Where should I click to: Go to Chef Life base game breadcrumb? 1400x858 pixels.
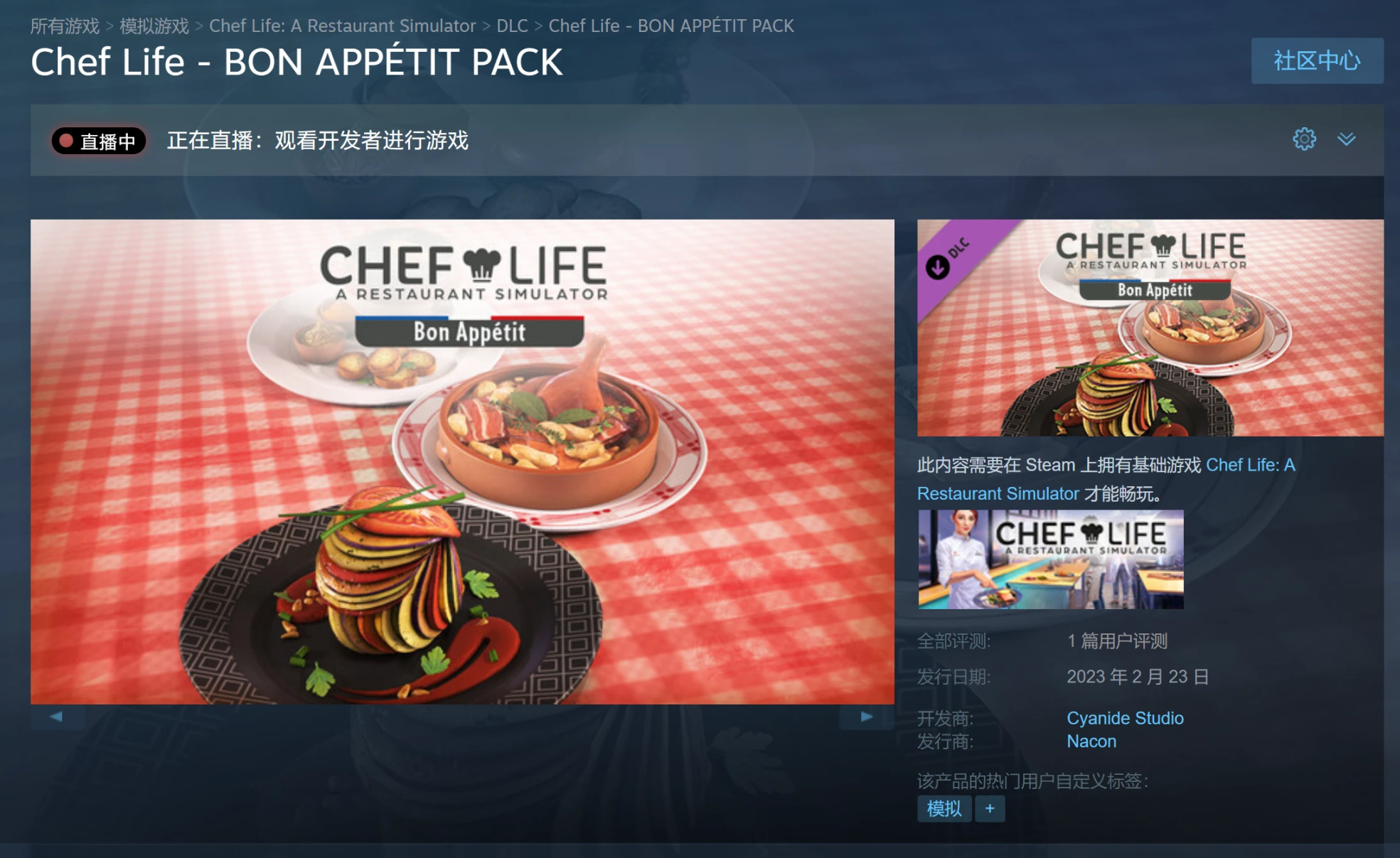[x=342, y=26]
